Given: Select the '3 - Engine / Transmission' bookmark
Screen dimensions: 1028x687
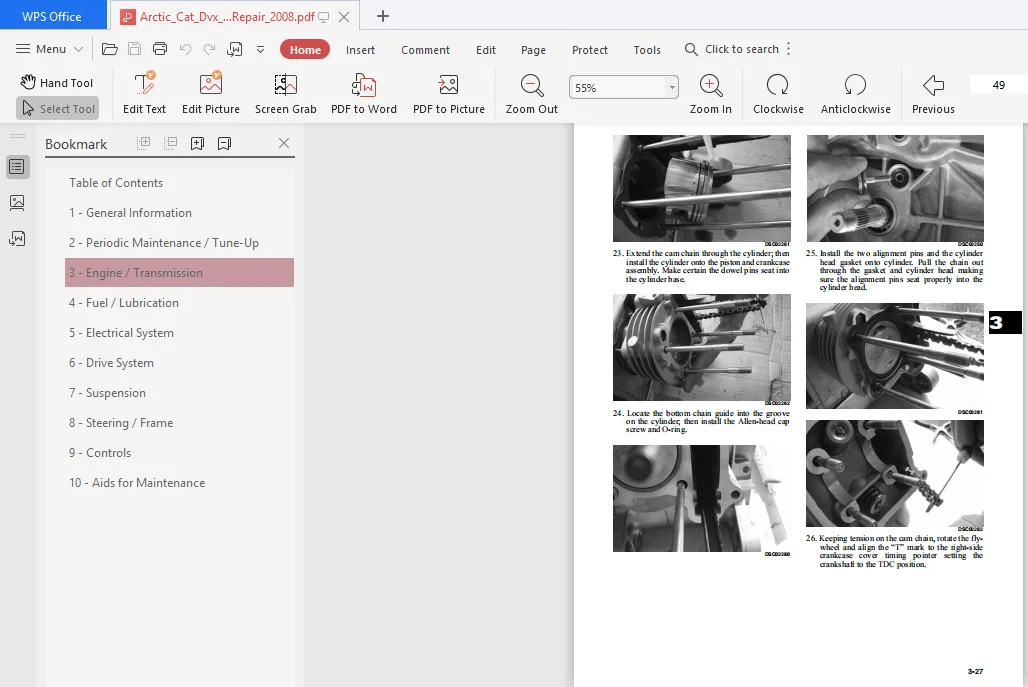Looking at the screenshot, I should pyautogui.click(x=179, y=273).
